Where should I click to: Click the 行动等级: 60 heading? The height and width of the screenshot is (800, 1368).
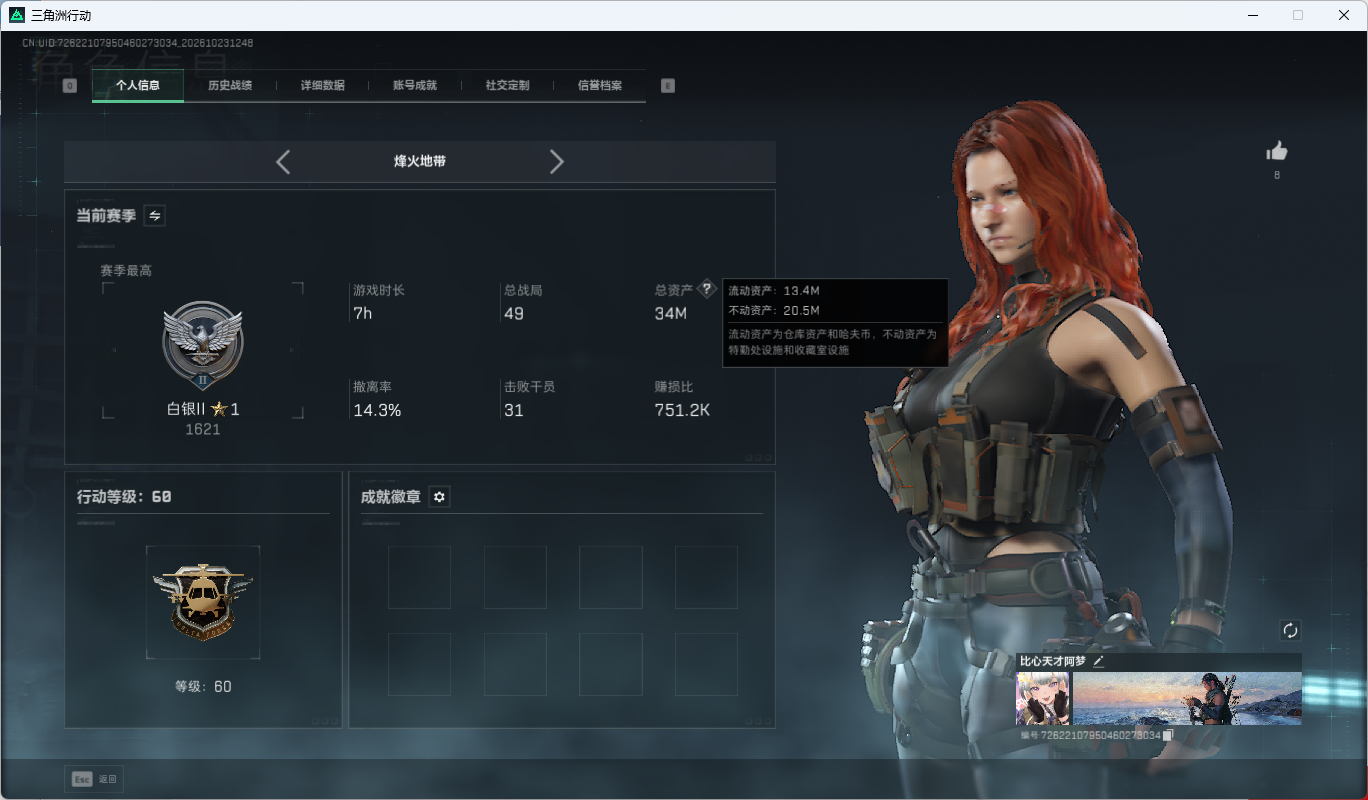(124, 496)
